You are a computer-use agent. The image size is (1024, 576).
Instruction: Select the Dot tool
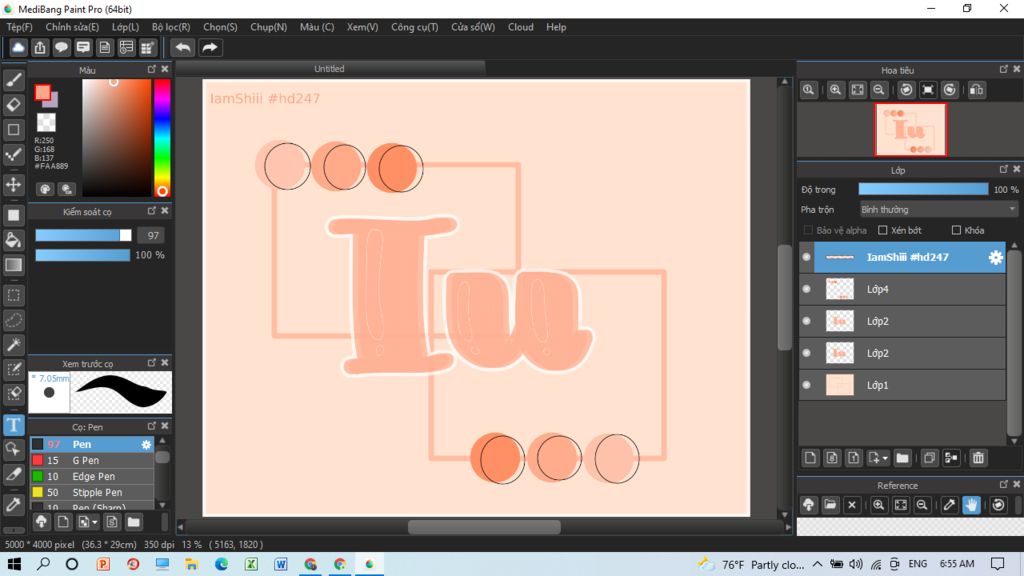click(x=14, y=155)
